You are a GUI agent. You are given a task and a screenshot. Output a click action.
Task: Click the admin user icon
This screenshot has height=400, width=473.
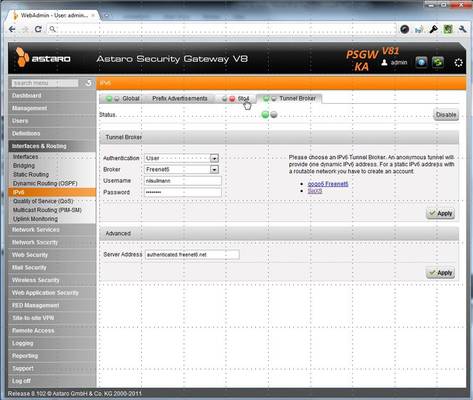384,62
